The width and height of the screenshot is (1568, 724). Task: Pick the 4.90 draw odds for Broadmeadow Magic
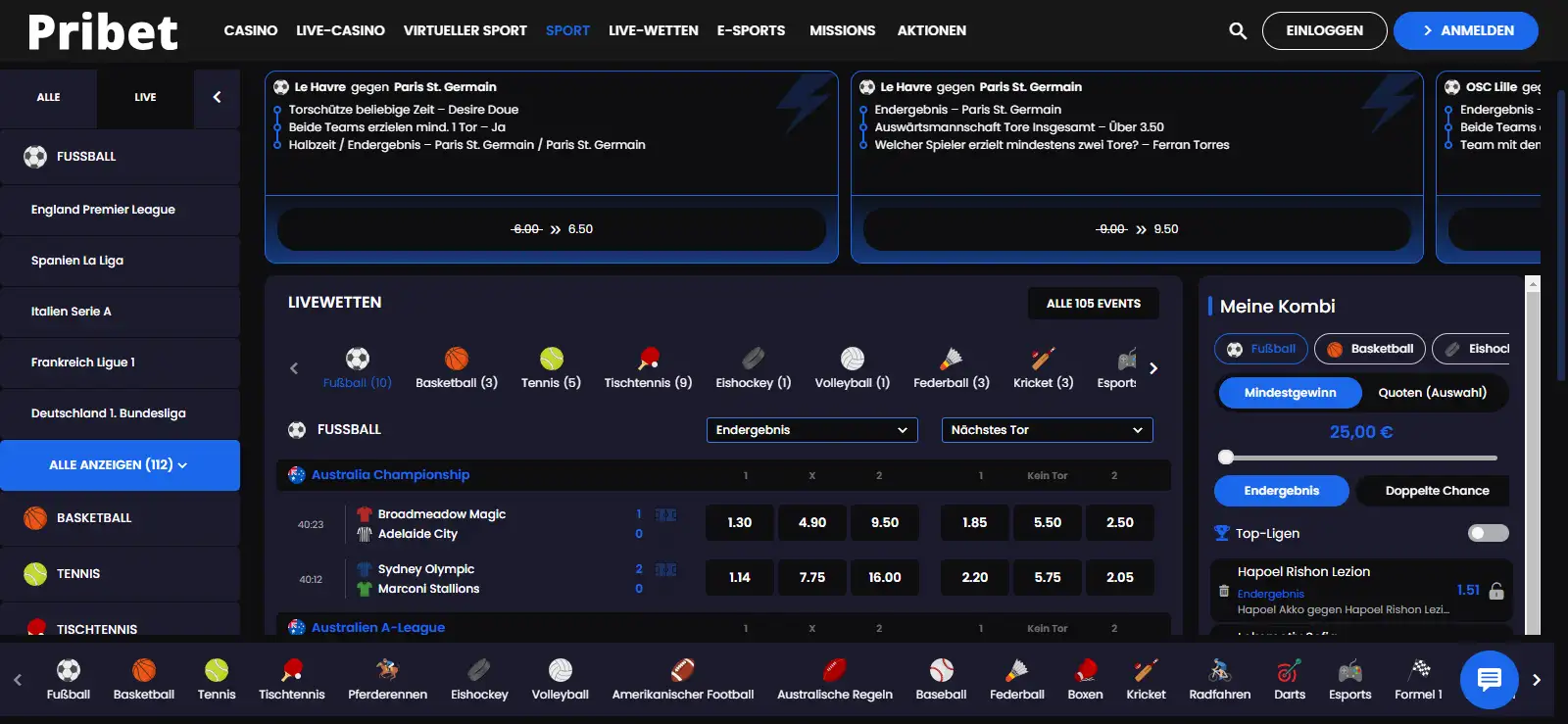pyautogui.click(x=812, y=523)
